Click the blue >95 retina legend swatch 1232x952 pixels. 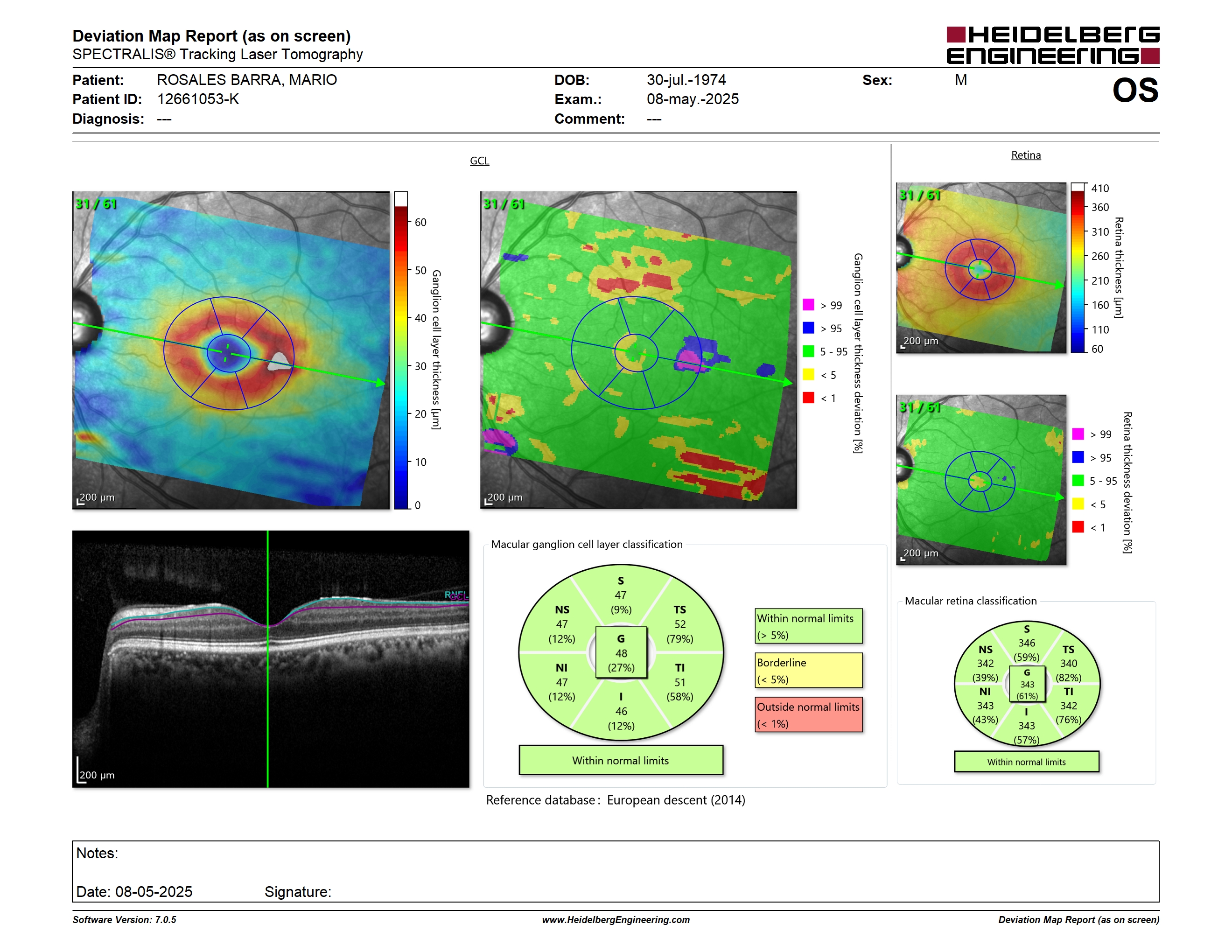click(x=1078, y=457)
